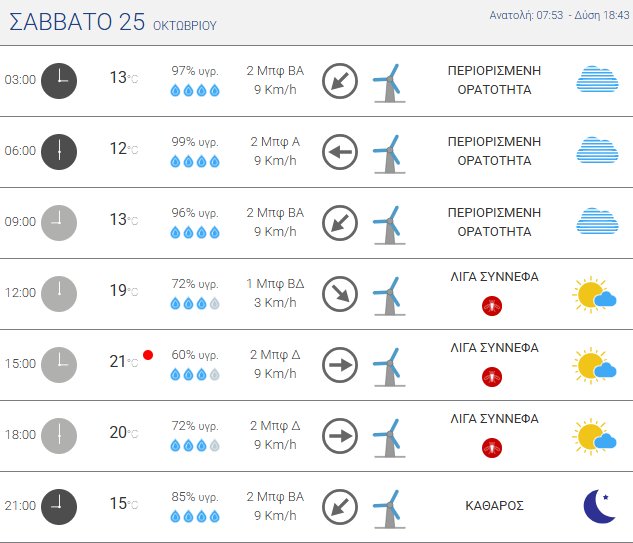633x543 pixels.
Task: Click the fog cloud icon at 06:00
Action: 596,151
